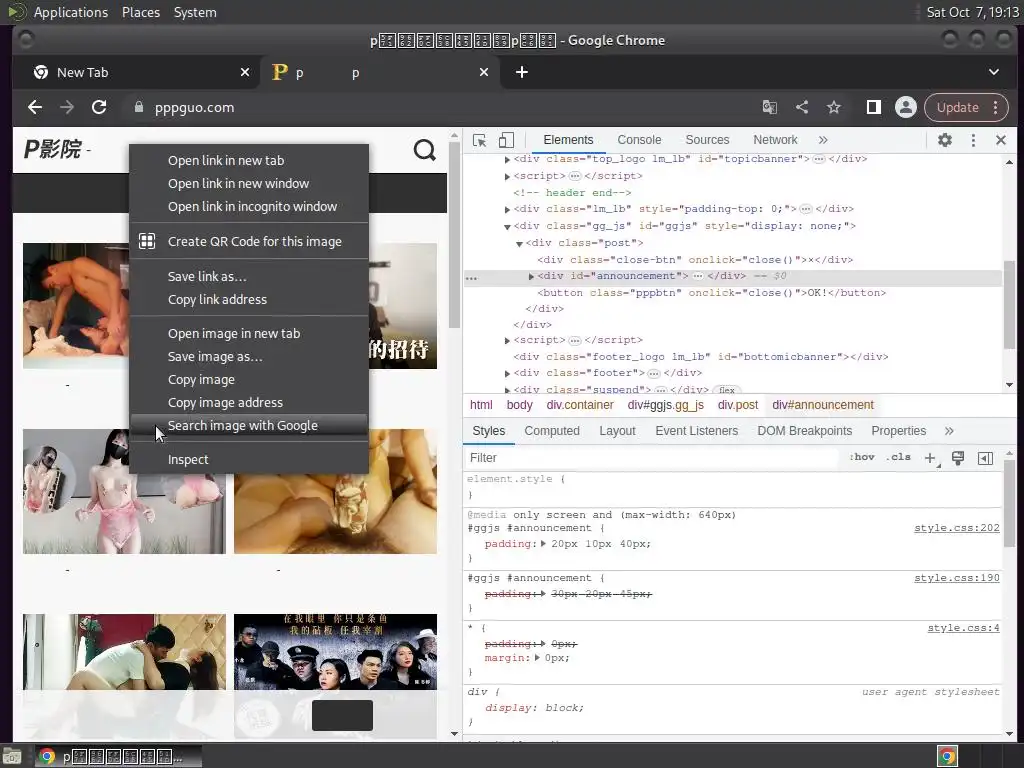Screen dimensions: 1024x768
Task: Expand padding shorthand in style.css:202 rule
Action: 543,543
